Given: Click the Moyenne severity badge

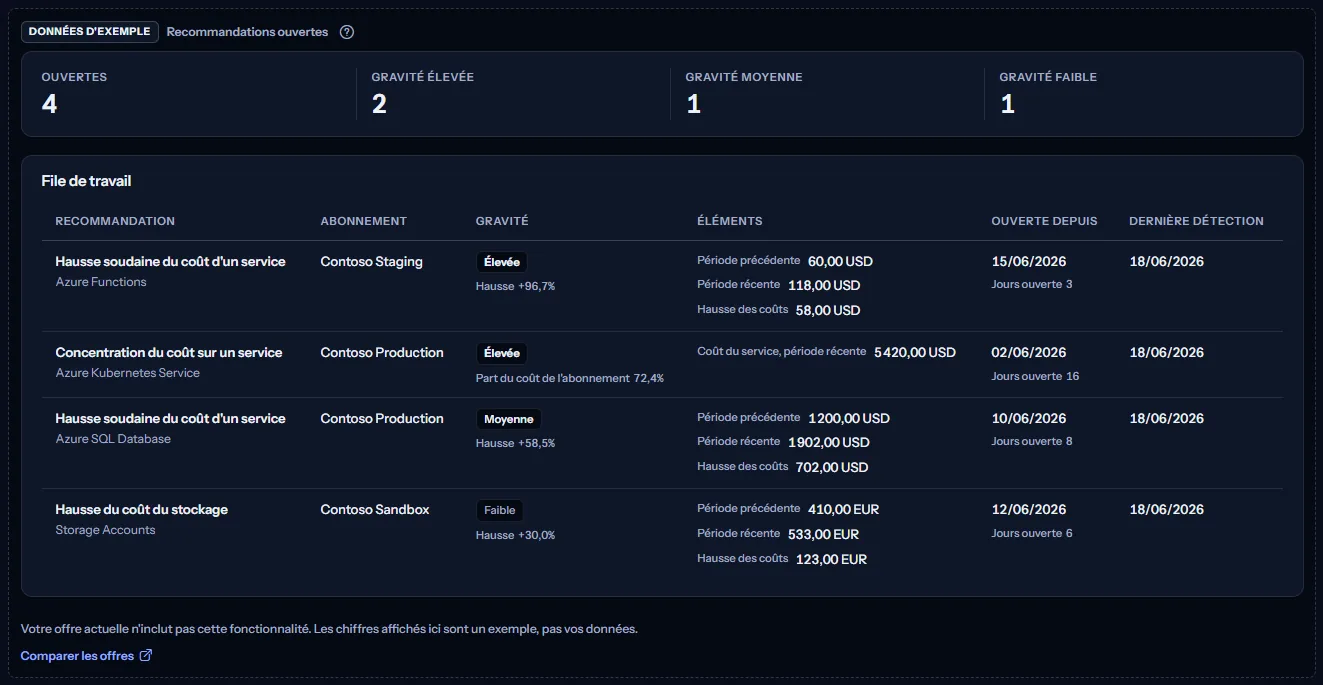Looking at the screenshot, I should (x=508, y=419).
